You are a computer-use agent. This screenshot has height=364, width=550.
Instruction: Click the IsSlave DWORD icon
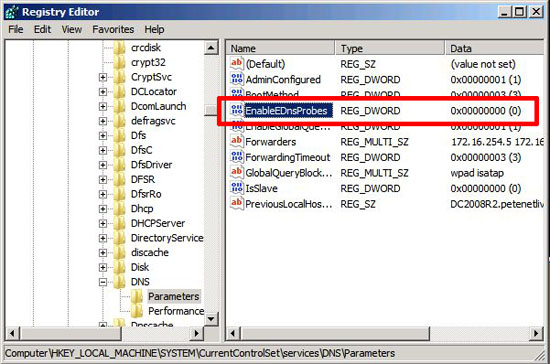(236, 188)
